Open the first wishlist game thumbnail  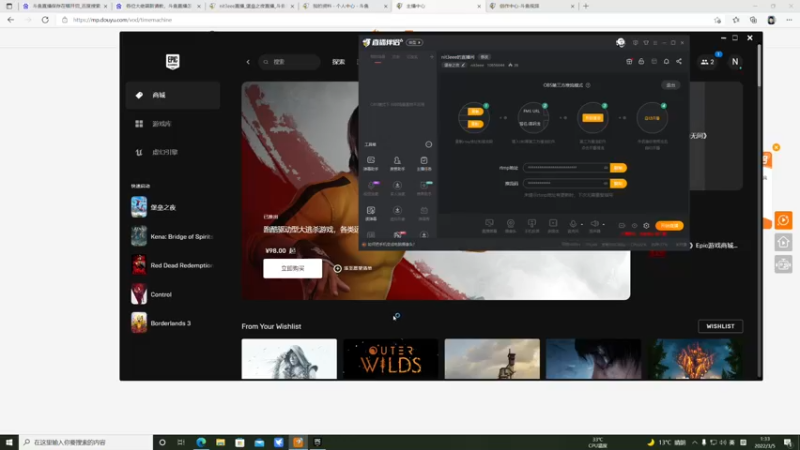(289, 359)
